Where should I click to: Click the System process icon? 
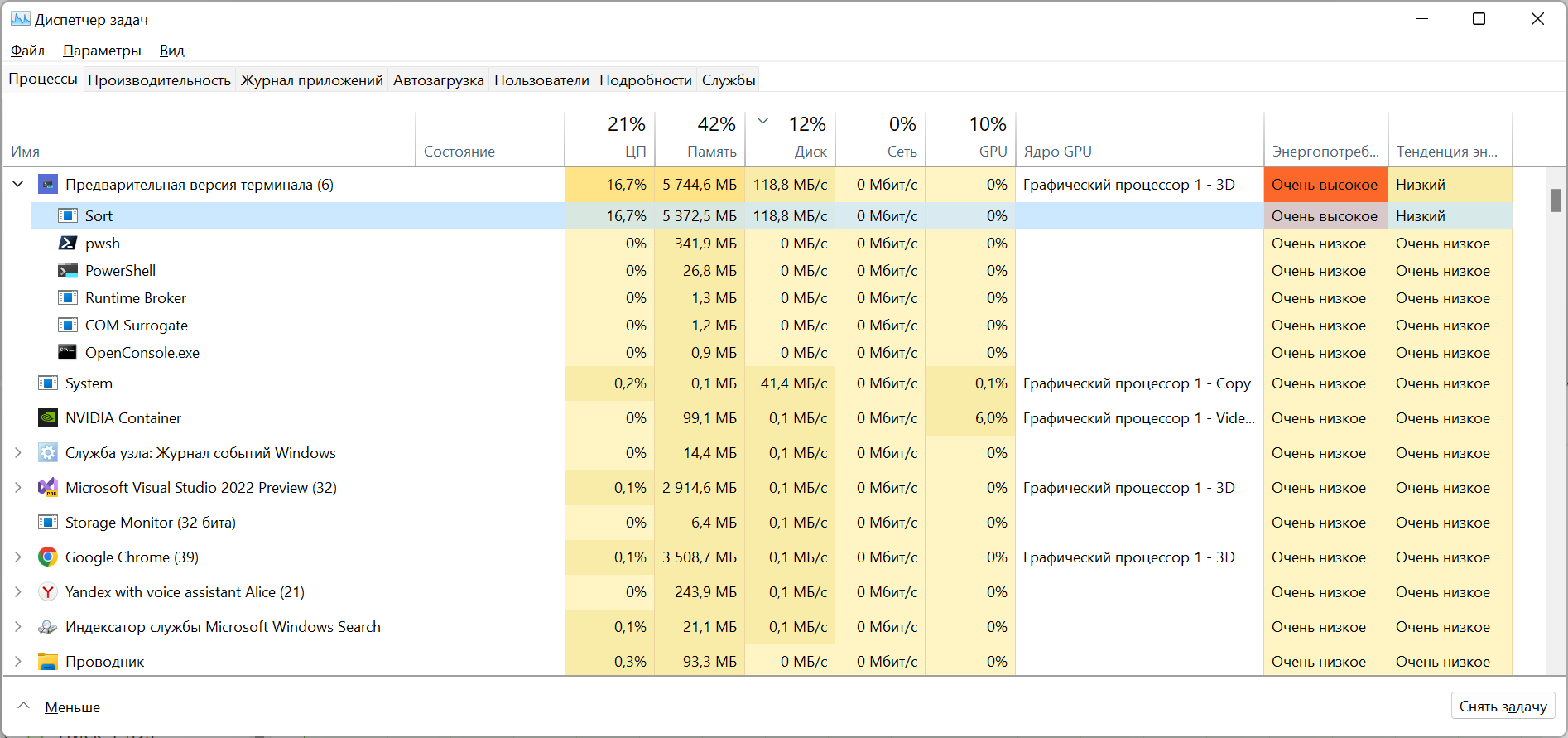point(48,383)
